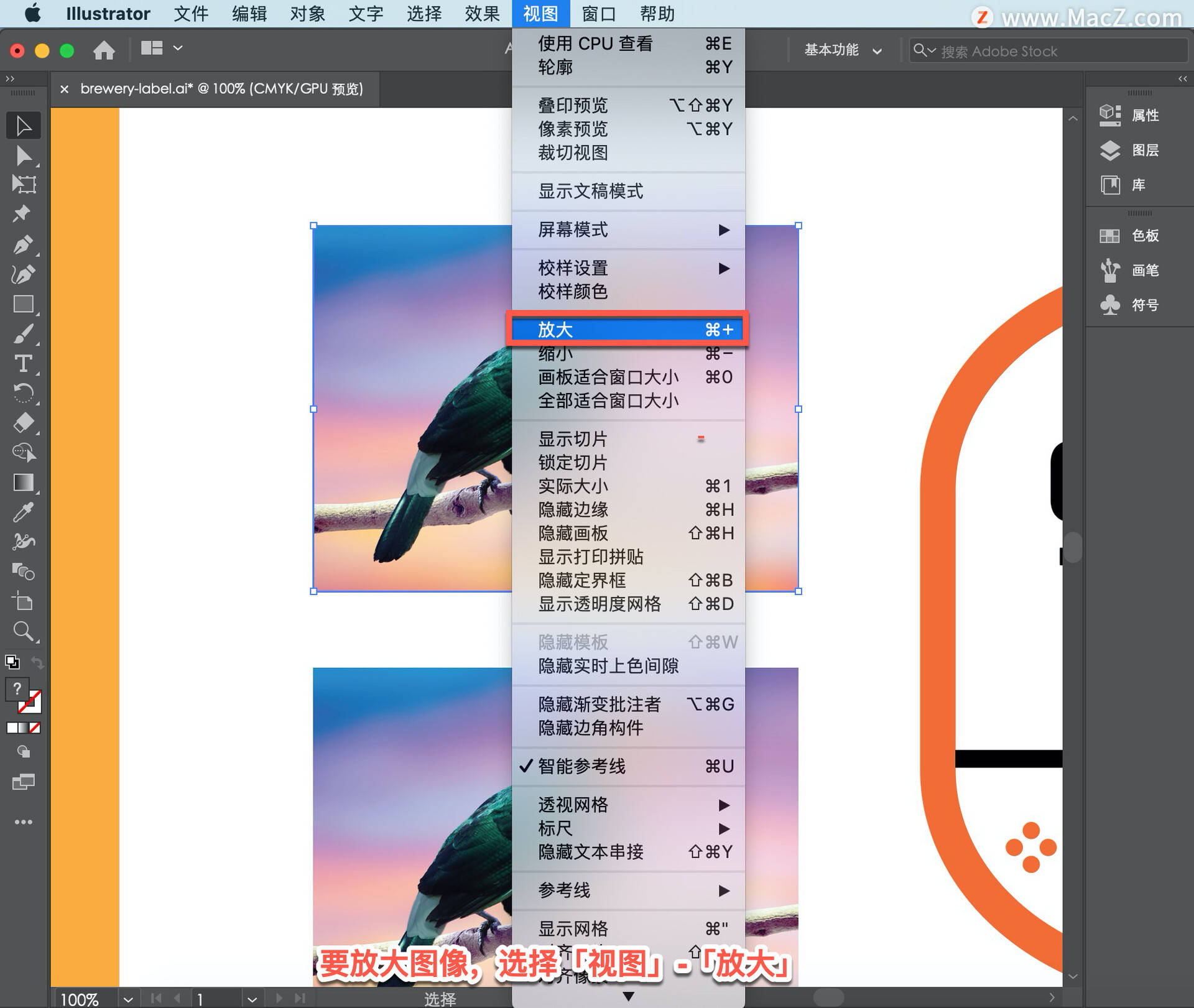Open the Essentials workspace dropdown
This screenshot has width=1194, height=1008.
coord(843,50)
